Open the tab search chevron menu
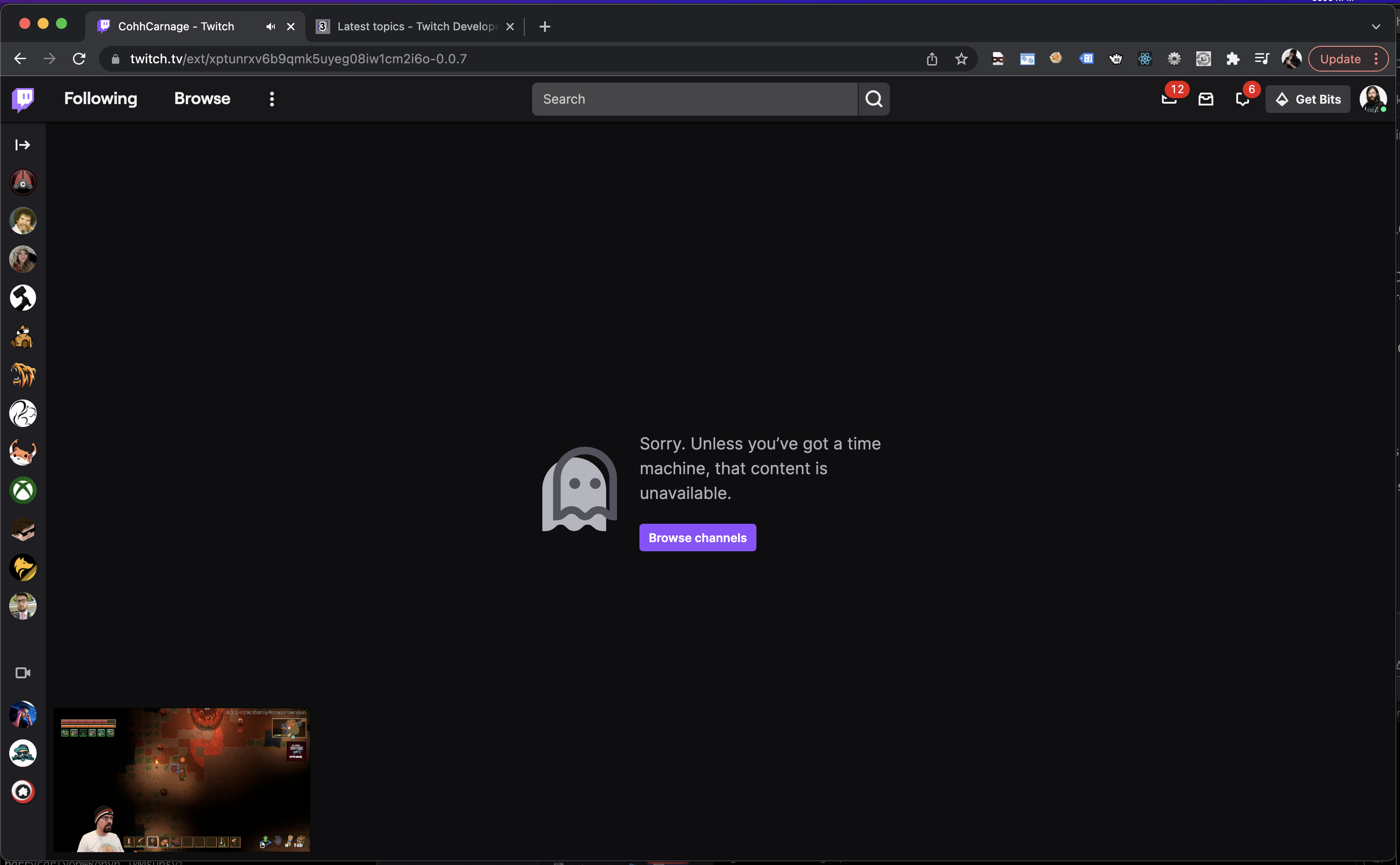The height and width of the screenshot is (865, 1400). point(1375,26)
